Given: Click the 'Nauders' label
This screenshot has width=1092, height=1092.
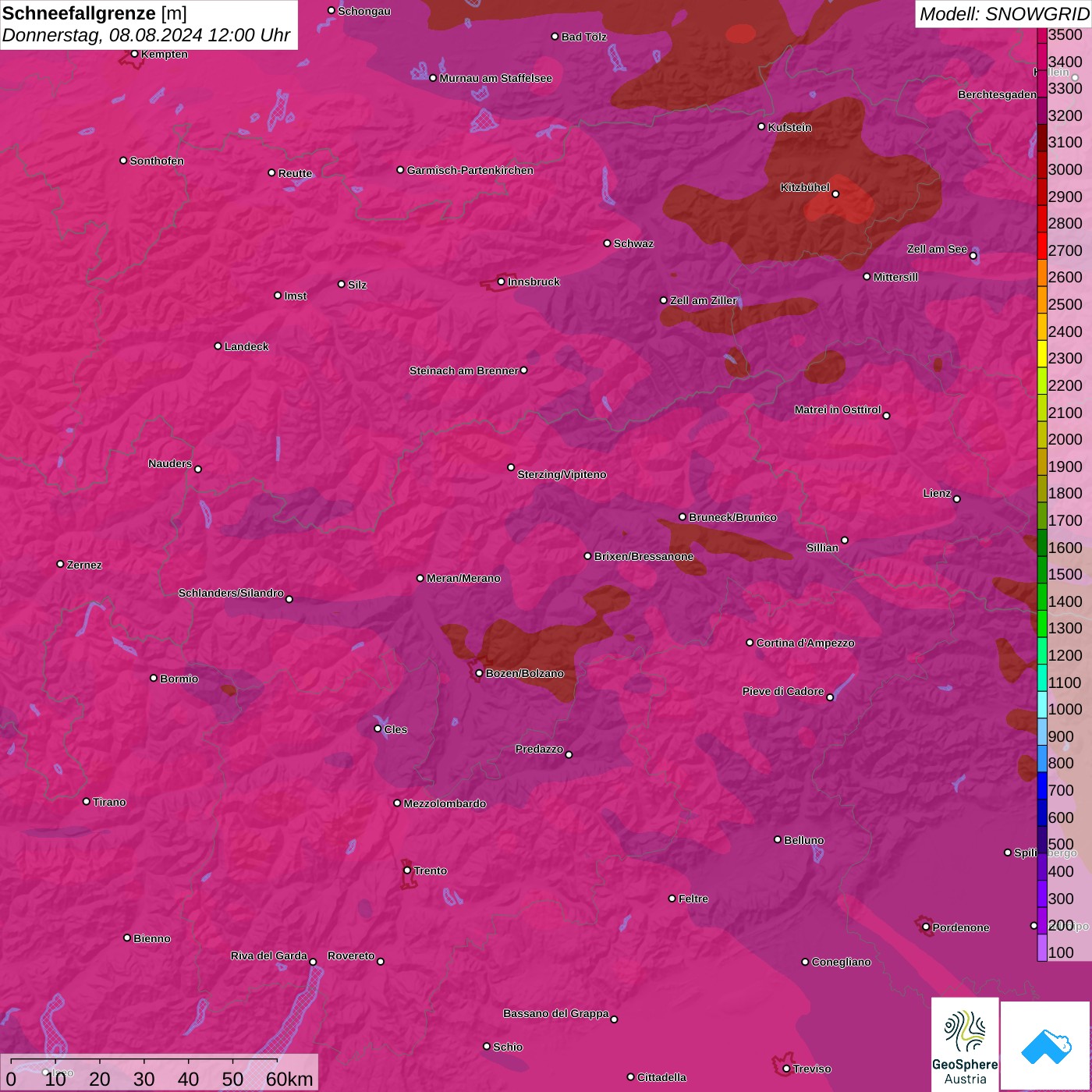Looking at the screenshot, I should [x=170, y=463].
